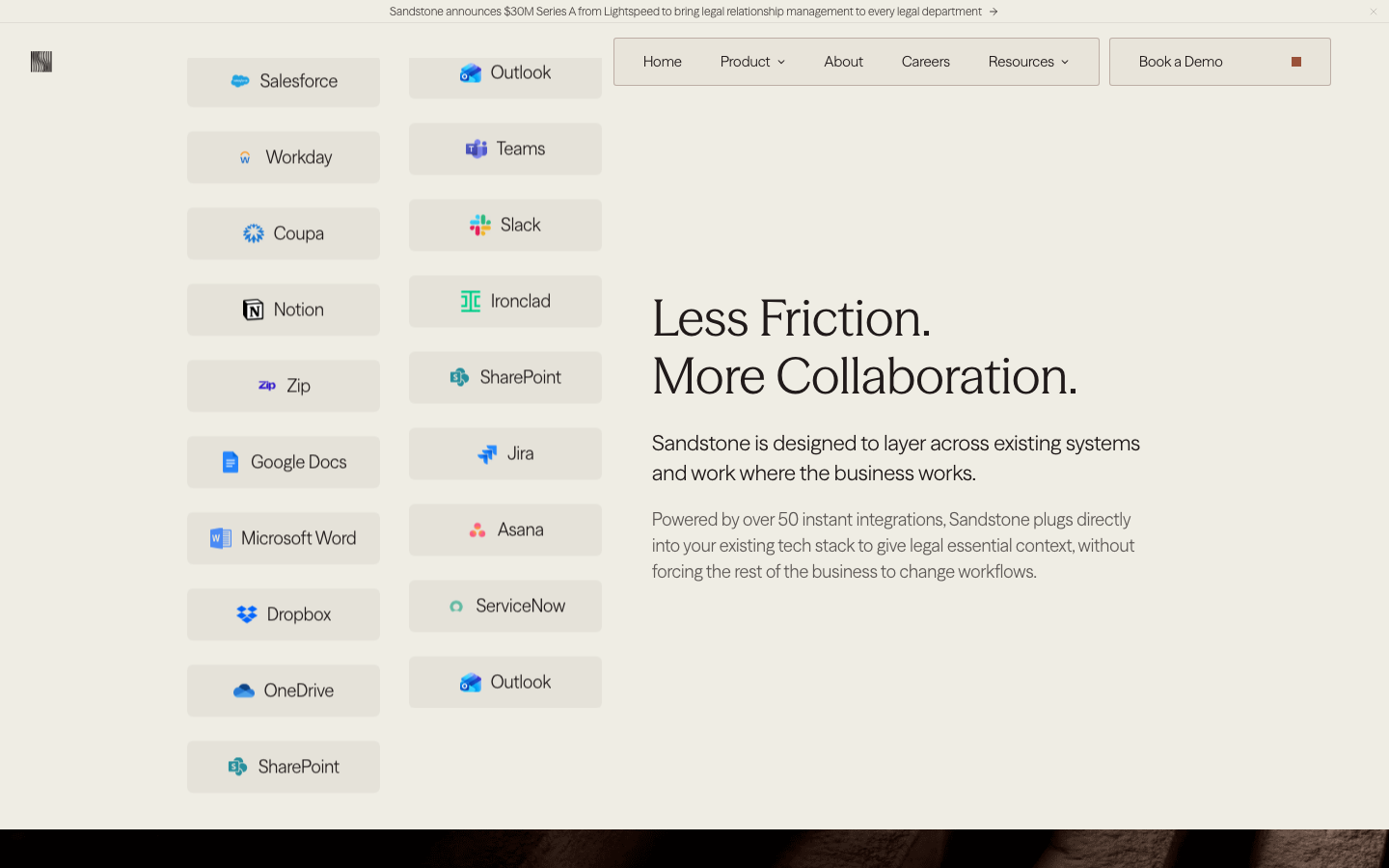Expand the Product dropdown menu
This screenshot has height=868, width=1389.
[x=752, y=62]
